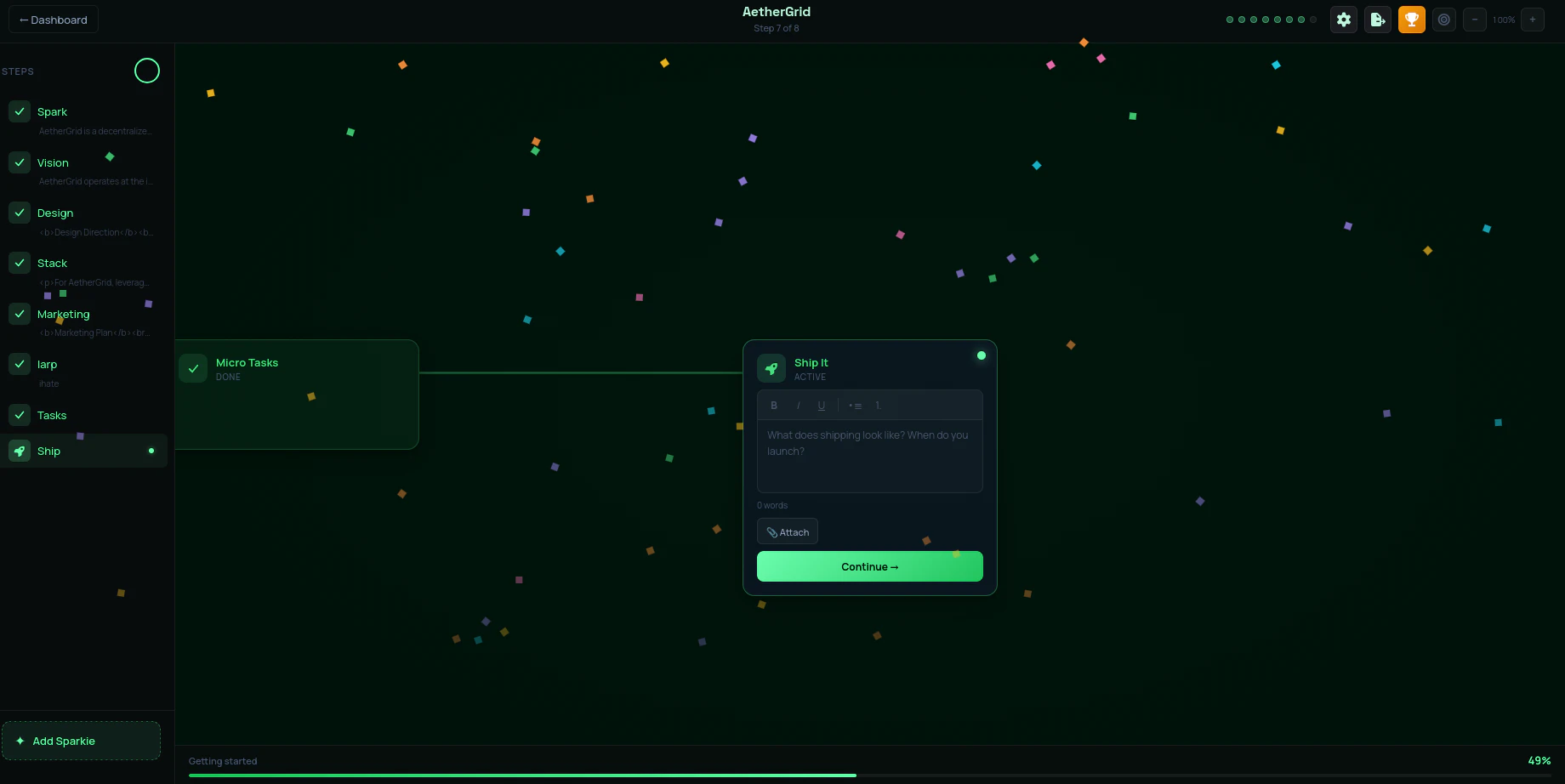This screenshot has height=784, width=1565.
Task: Click the Micro Tasks done checkmark
Action: tap(193, 368)
